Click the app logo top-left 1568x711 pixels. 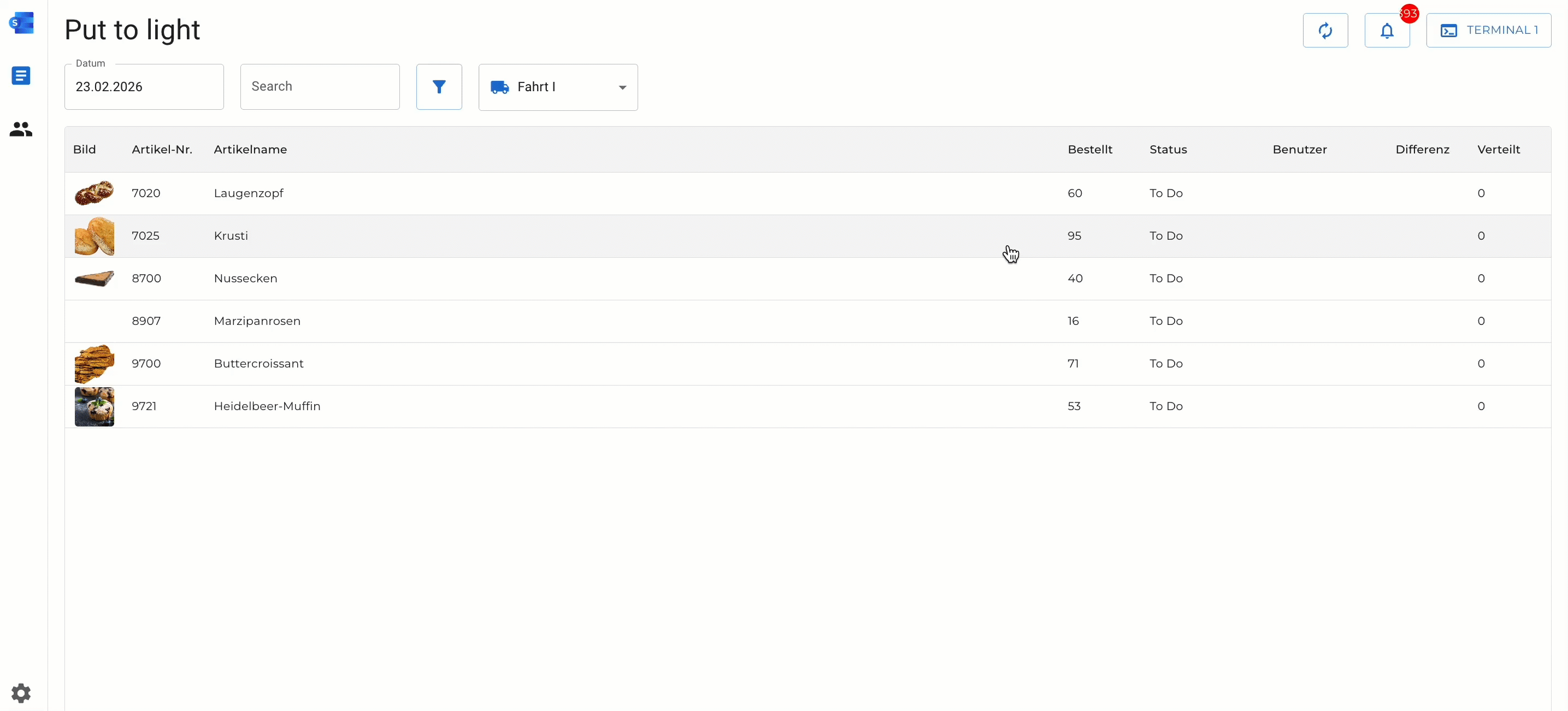pos(21,23)
